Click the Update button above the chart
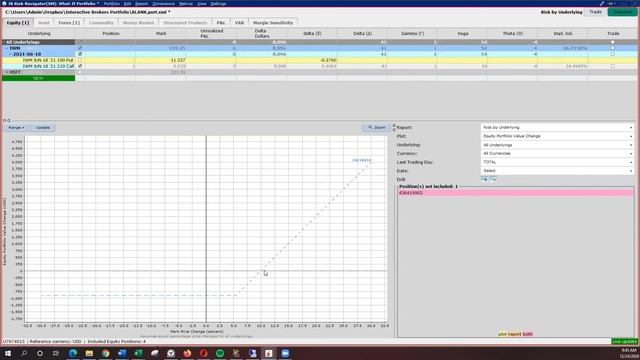 [43, 127]
